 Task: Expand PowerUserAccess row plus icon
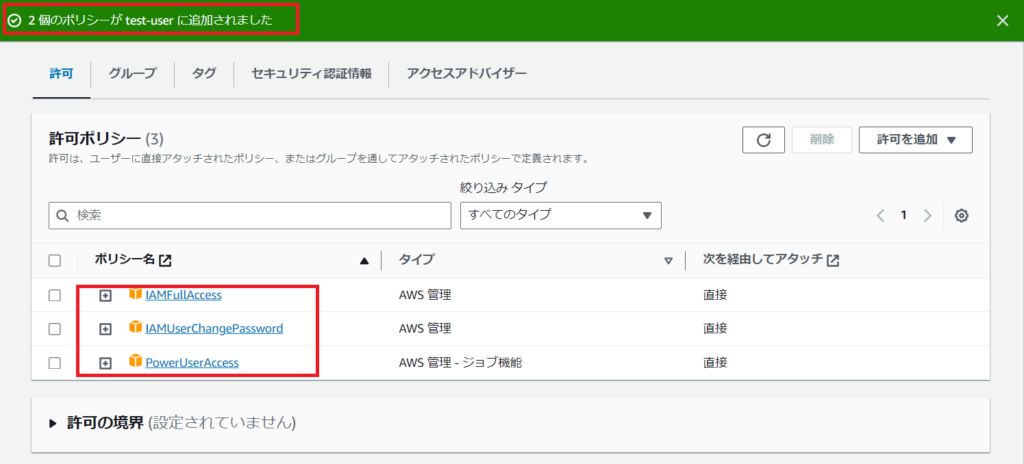105,363
